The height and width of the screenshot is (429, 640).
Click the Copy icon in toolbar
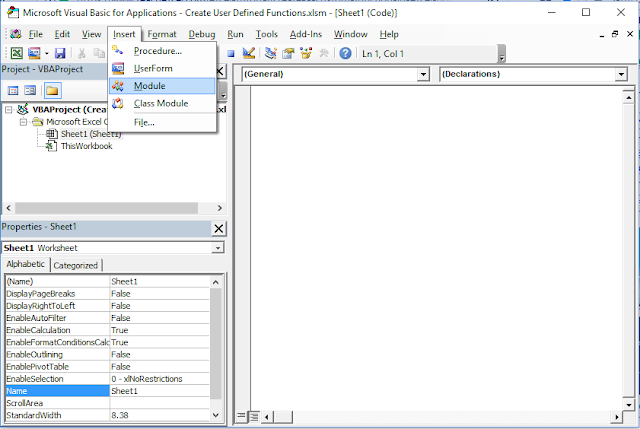coord(99,53)
